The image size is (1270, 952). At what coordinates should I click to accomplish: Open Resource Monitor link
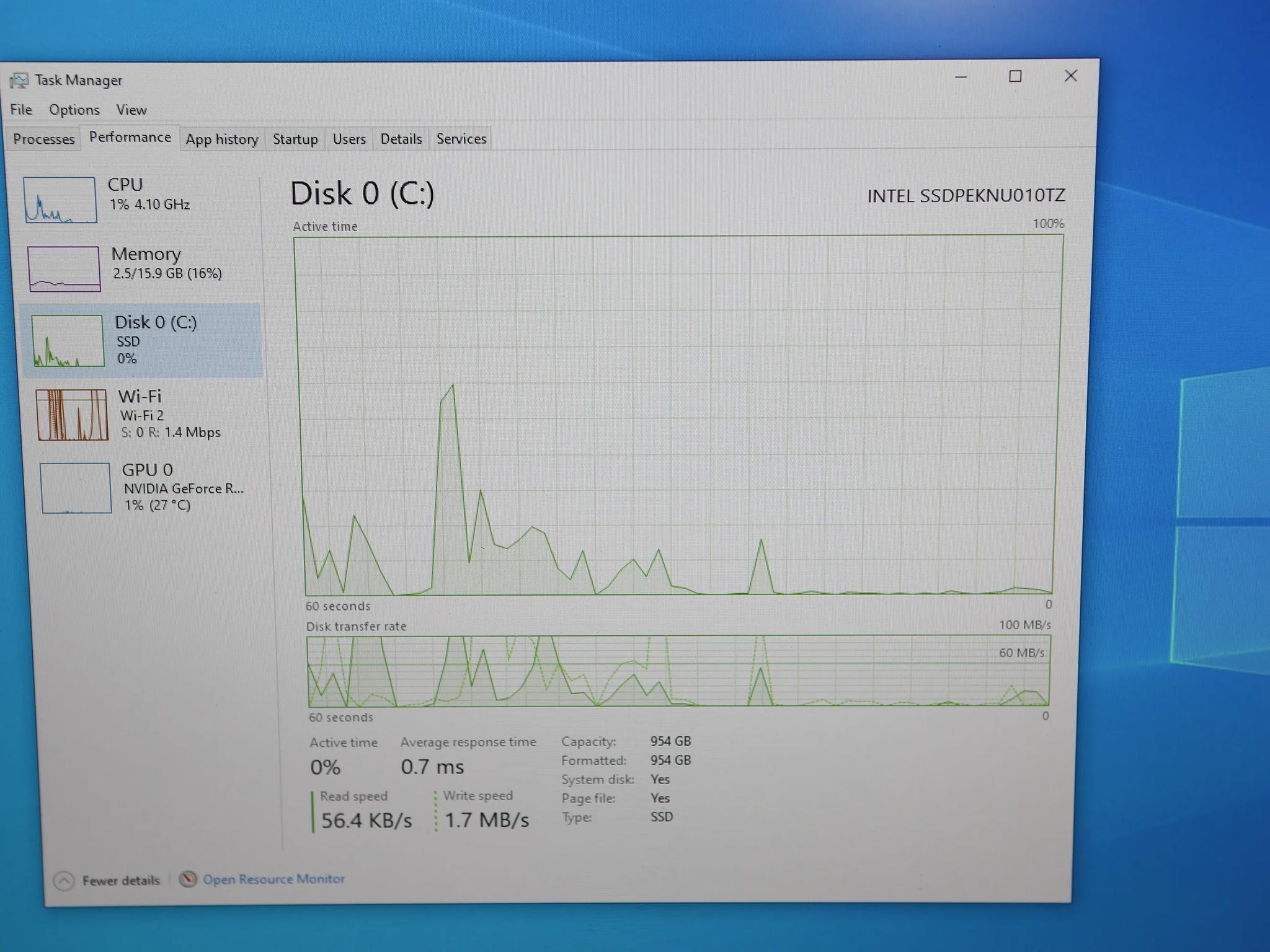(273, 879)
